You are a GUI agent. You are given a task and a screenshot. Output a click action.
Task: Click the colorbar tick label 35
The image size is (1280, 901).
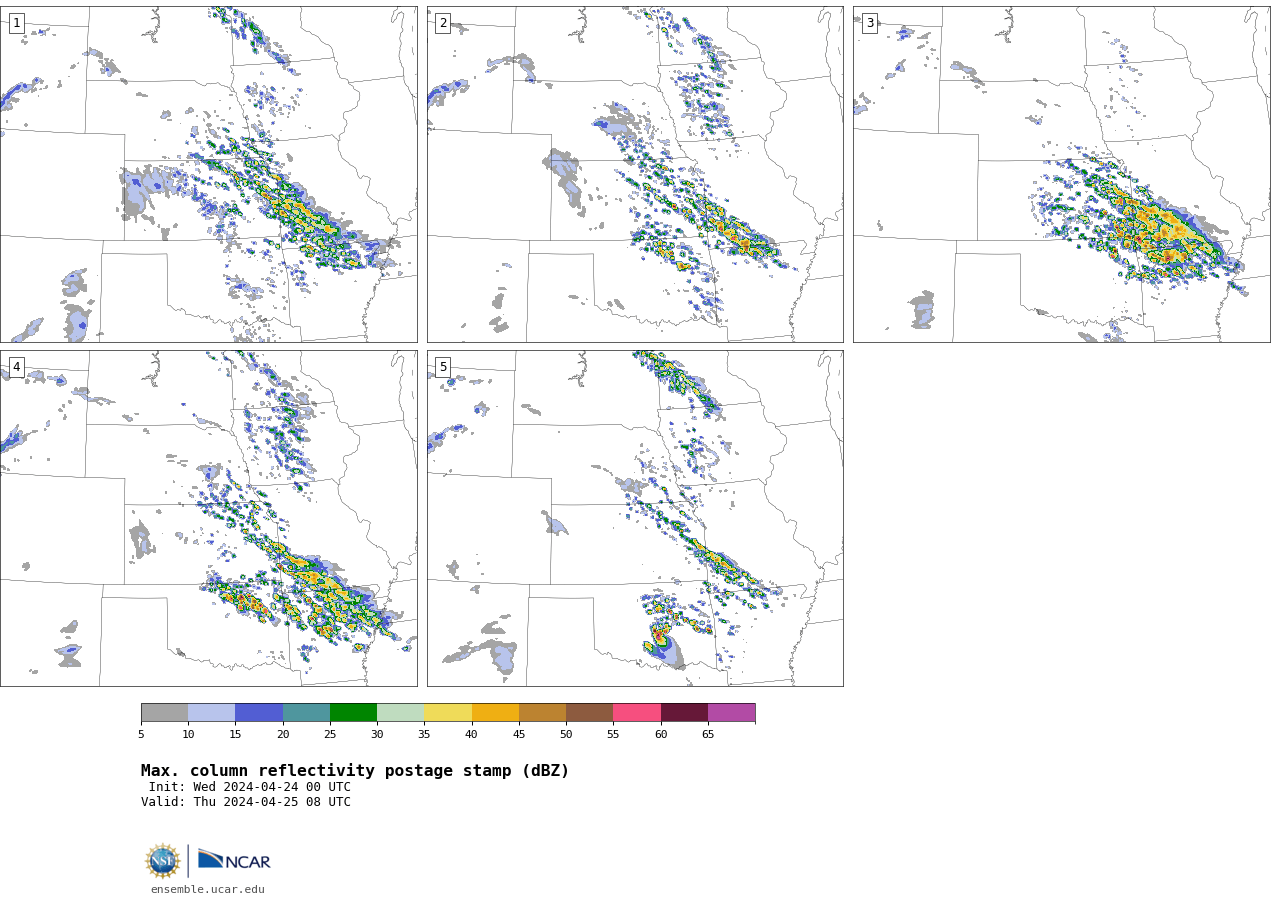tap(424, 735)
